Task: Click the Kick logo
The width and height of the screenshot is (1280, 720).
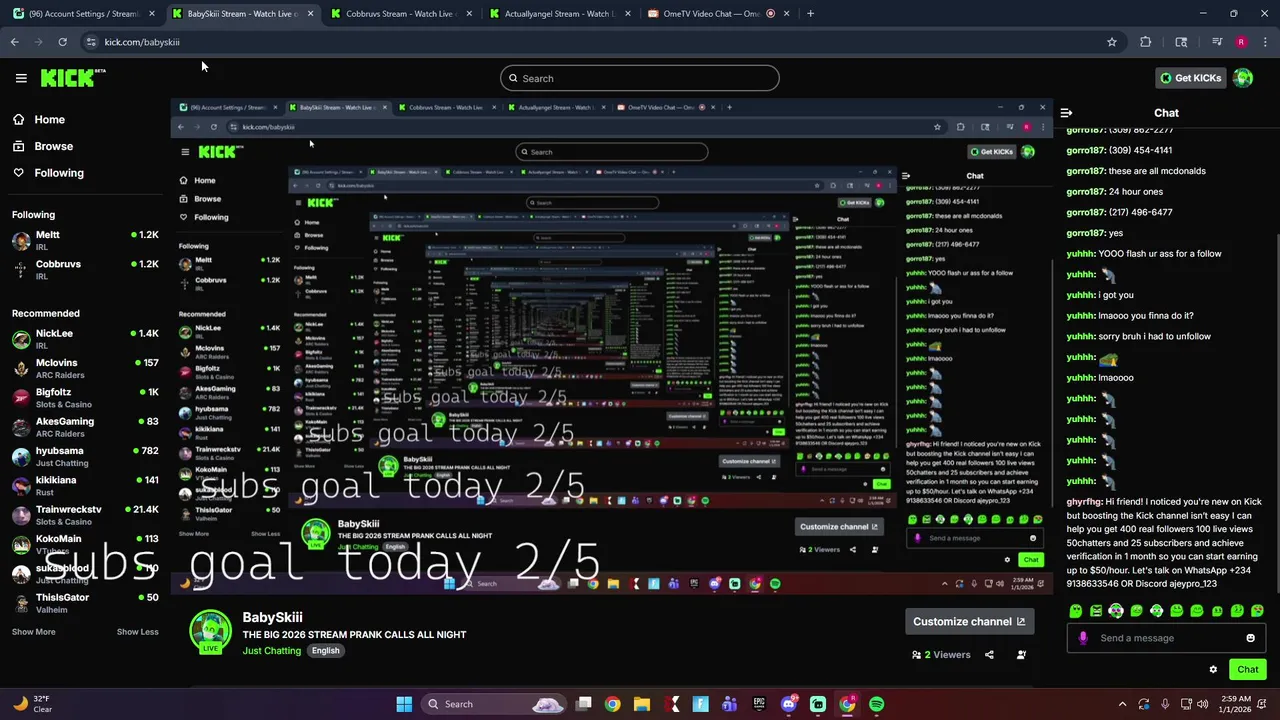Action: click(73, 78)
